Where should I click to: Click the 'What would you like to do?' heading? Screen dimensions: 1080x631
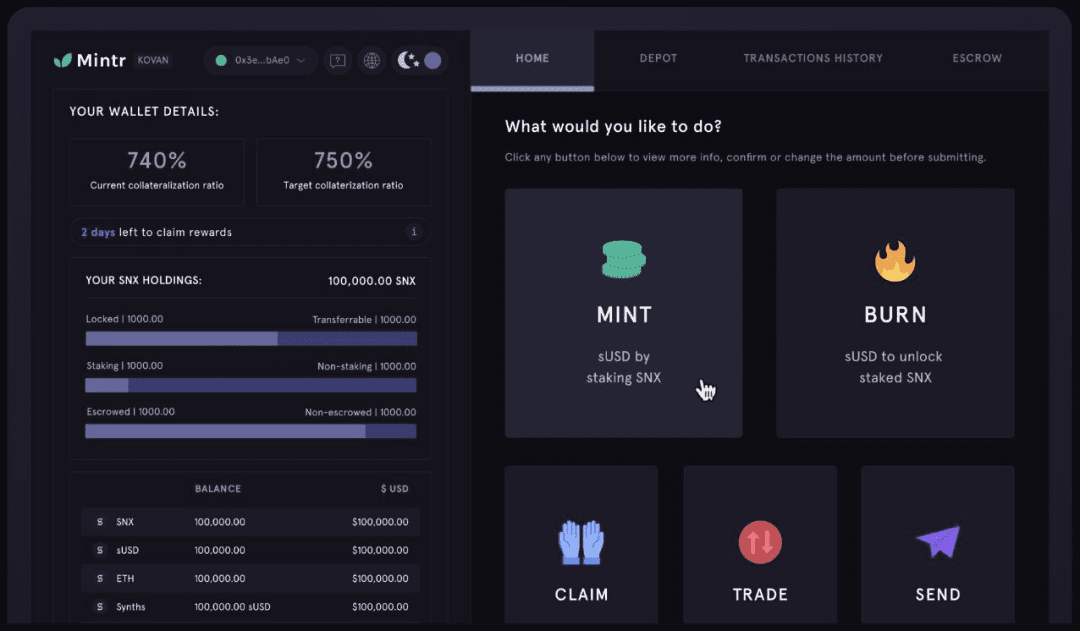tap(613, 126)
